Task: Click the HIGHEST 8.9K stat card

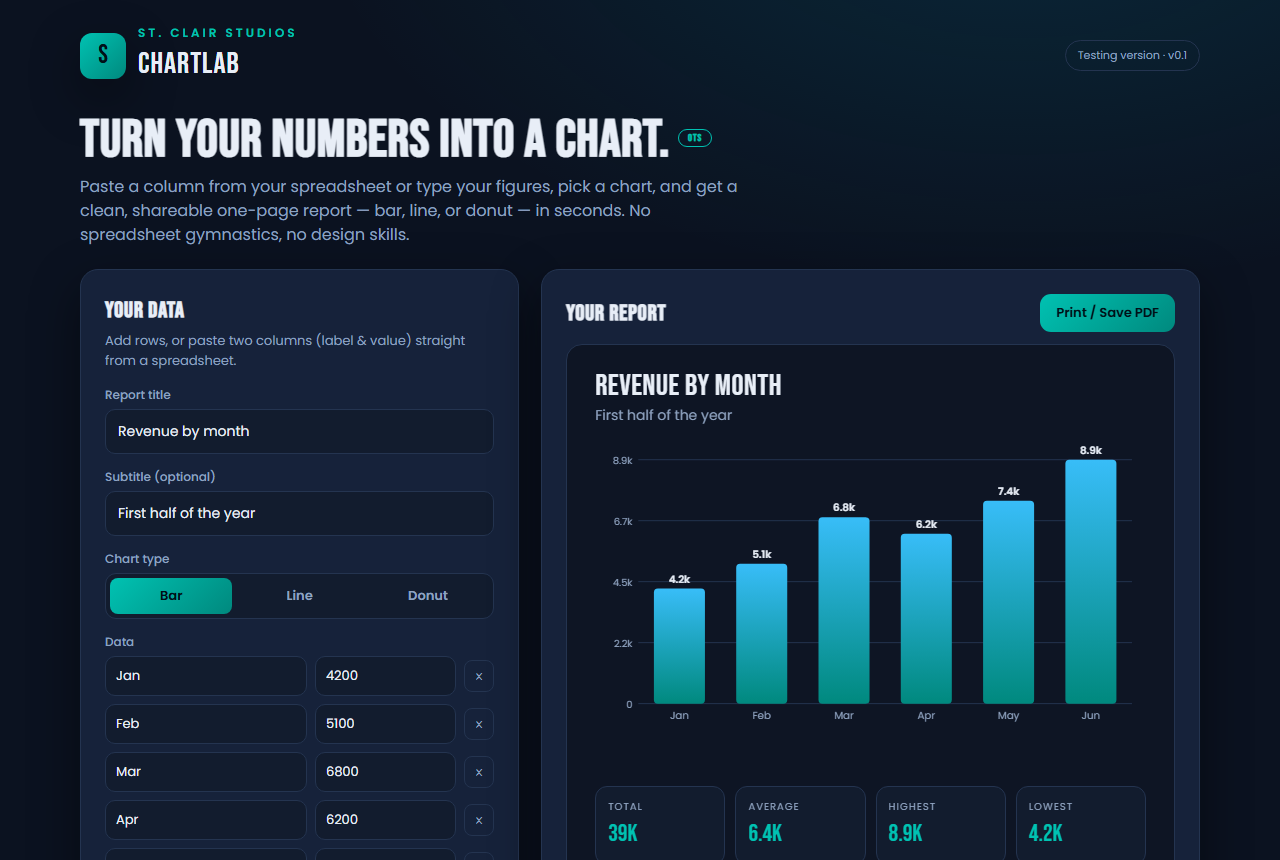Action: [940, 823]
